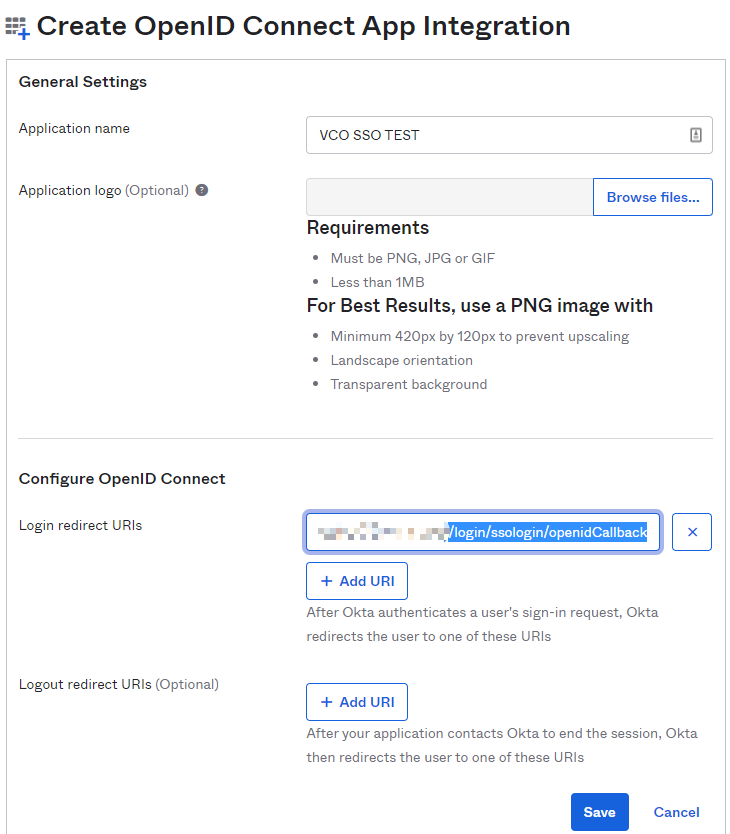Click the Logout redirect URIs (Optional) label
The height and width of the screenshot is (834, 730).
pyautogui.click(x=119, y=684)
